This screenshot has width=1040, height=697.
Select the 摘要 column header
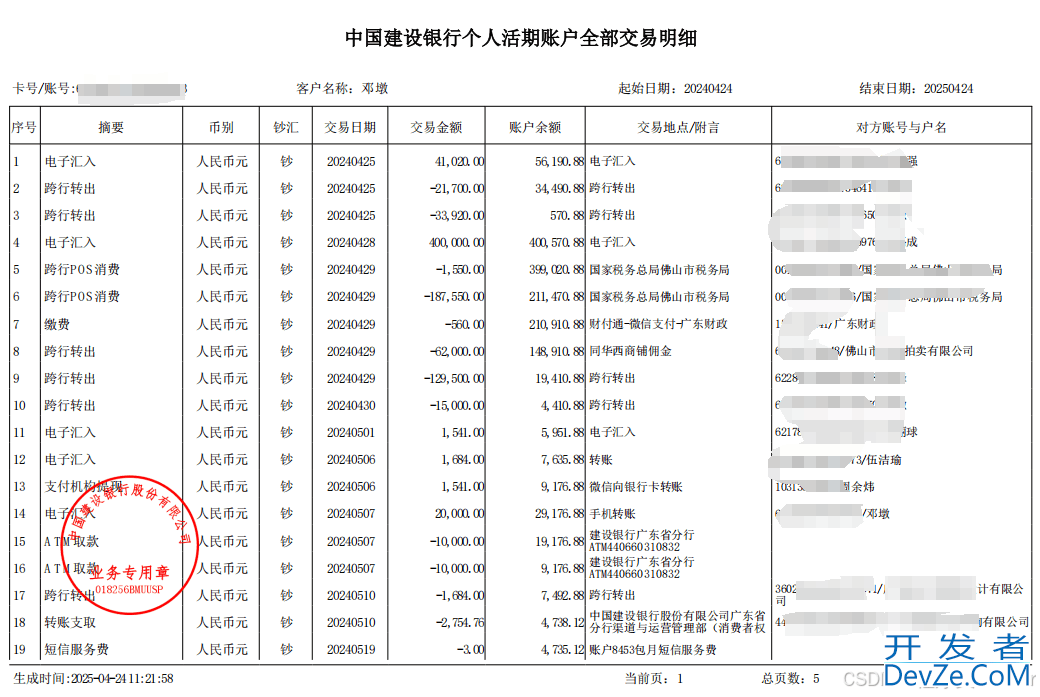pos(111,127)
